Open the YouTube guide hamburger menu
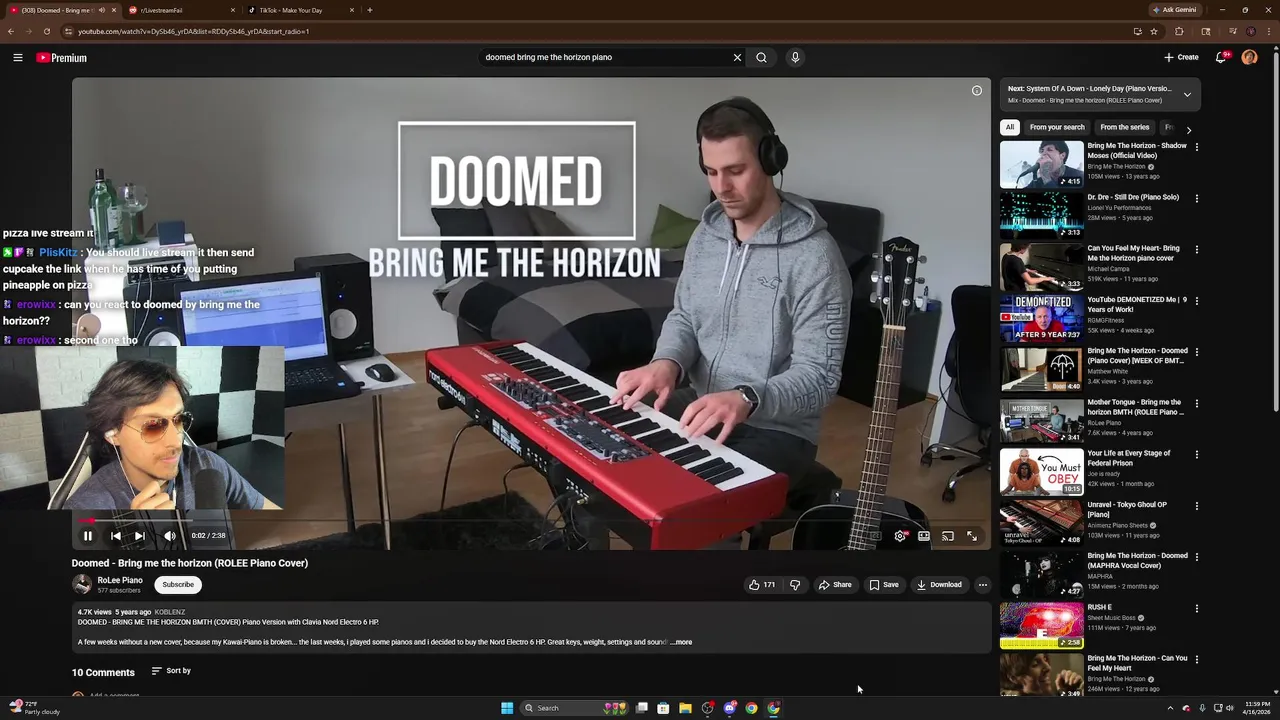Image resolution: width=1280 pixels, height=720 pixels. pos(18,58)
